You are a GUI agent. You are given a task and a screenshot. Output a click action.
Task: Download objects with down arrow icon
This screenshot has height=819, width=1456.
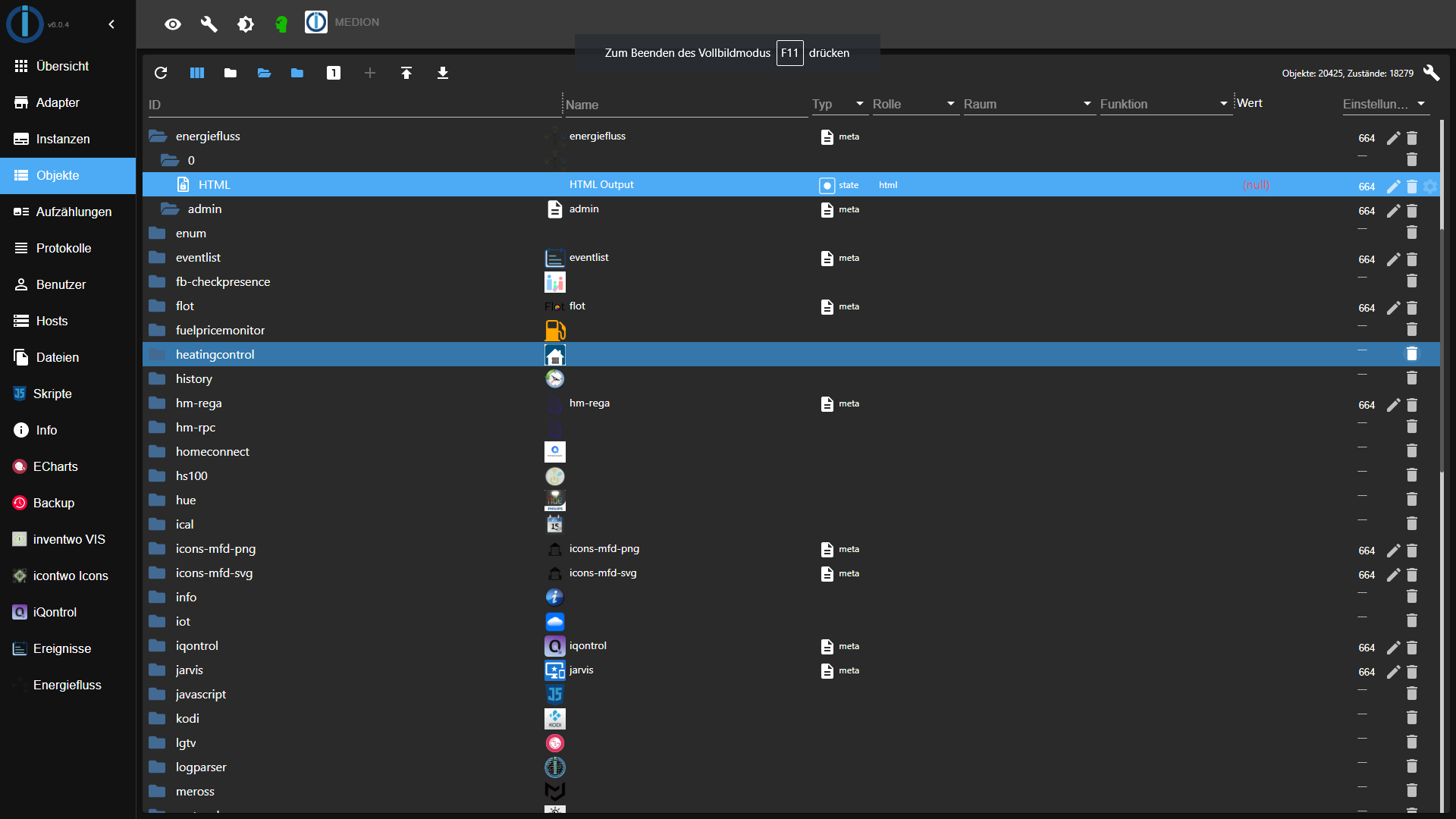point(443,73)
